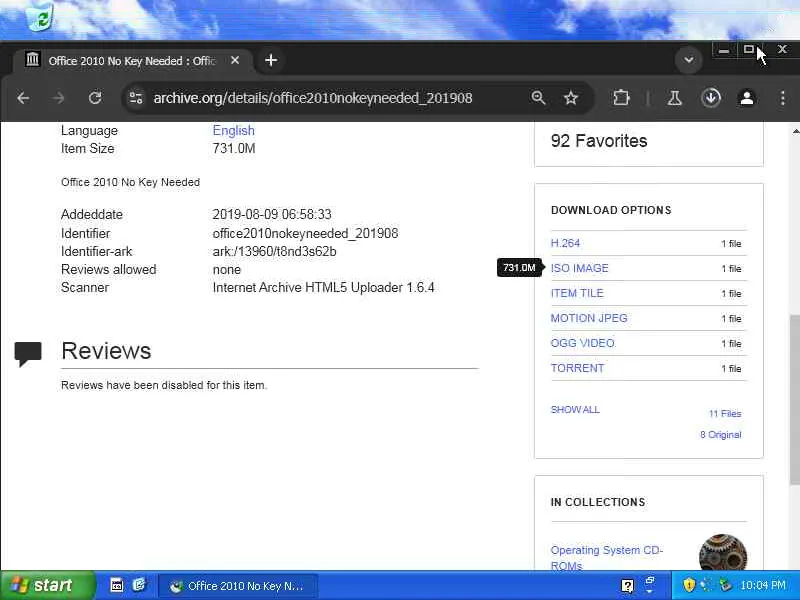This screenshot has height=600, width=800.
Task: Click SHOW ALL download files link
Action: 575,410
